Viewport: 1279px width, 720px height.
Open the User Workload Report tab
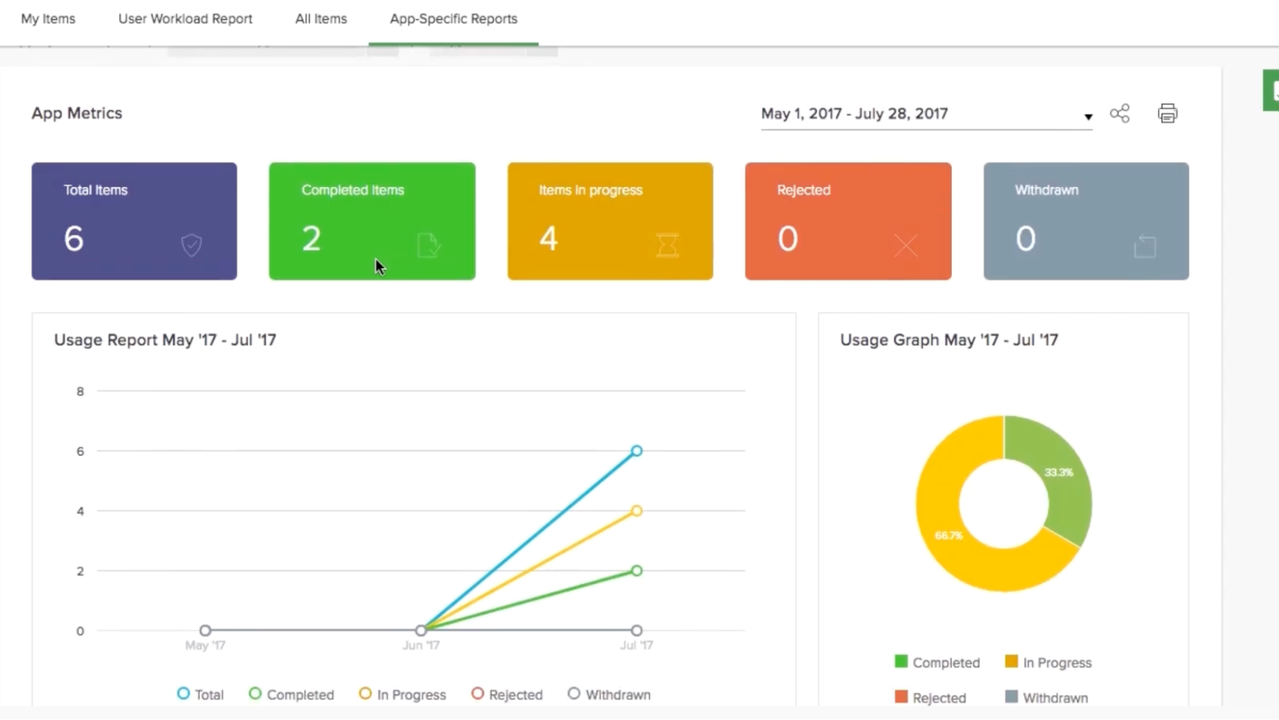185,19
